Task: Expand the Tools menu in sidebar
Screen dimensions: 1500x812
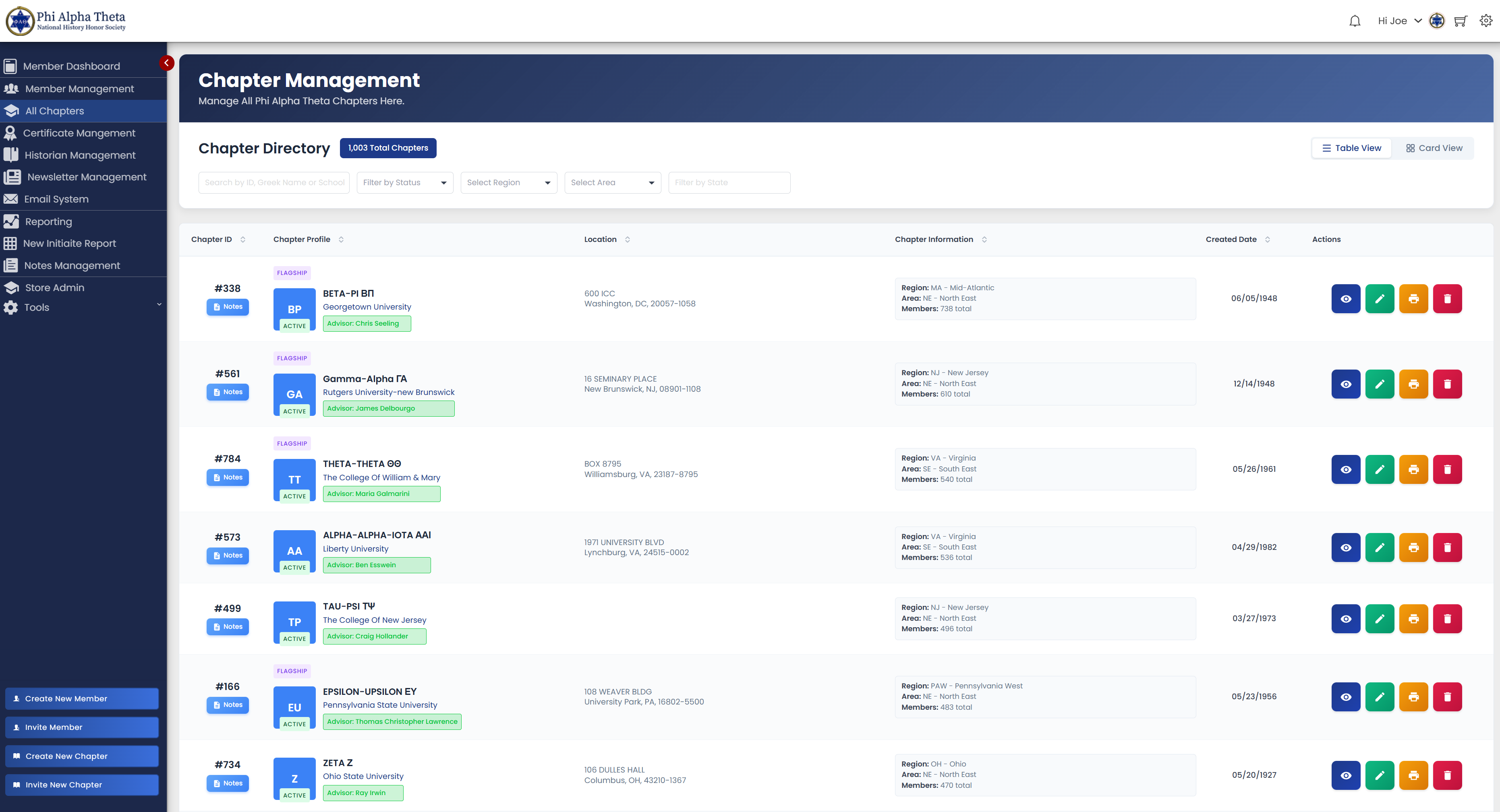Action: pos(82,307)
